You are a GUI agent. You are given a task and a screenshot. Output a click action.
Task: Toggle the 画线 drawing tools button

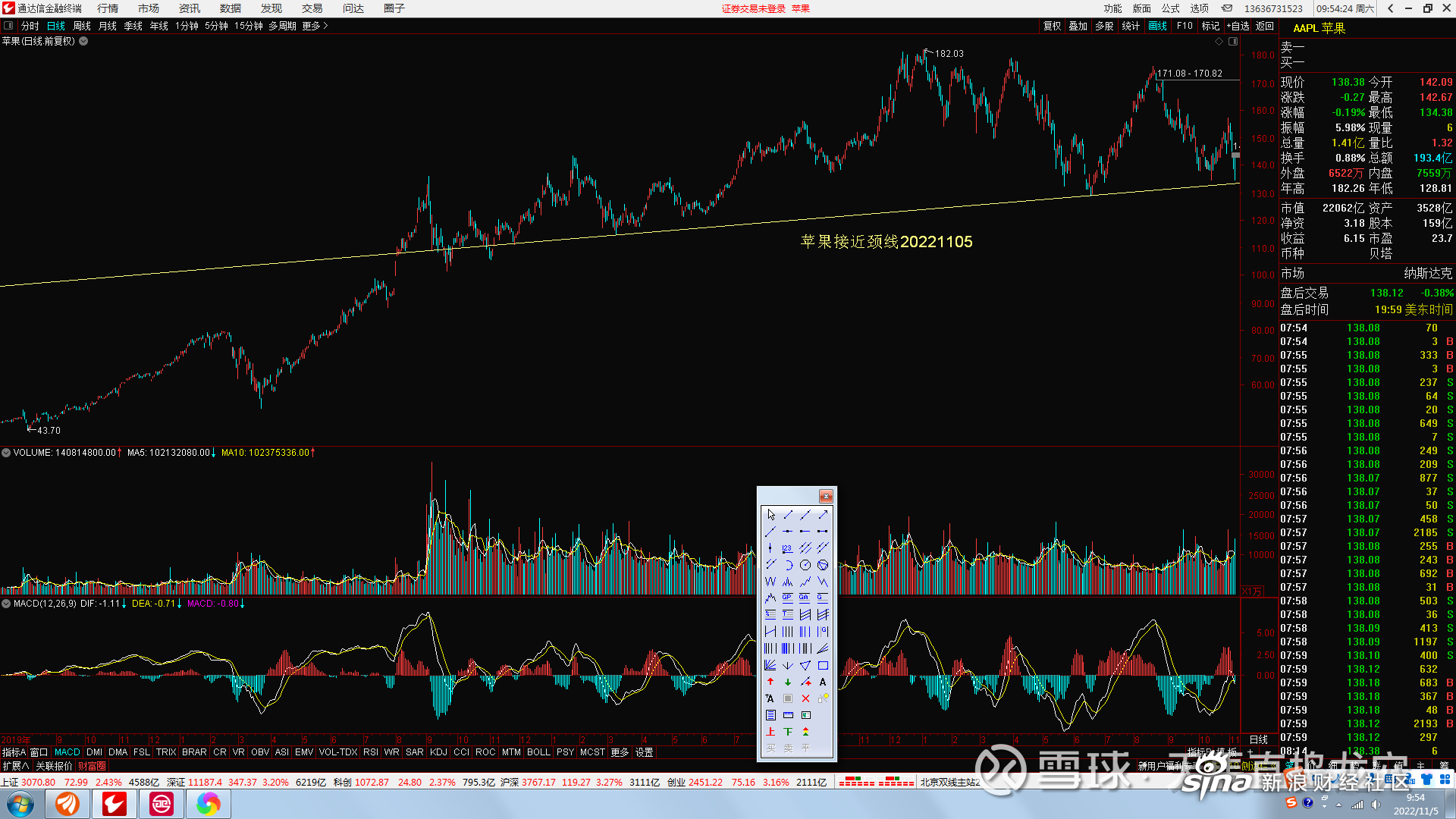[x=1158, y=26]
